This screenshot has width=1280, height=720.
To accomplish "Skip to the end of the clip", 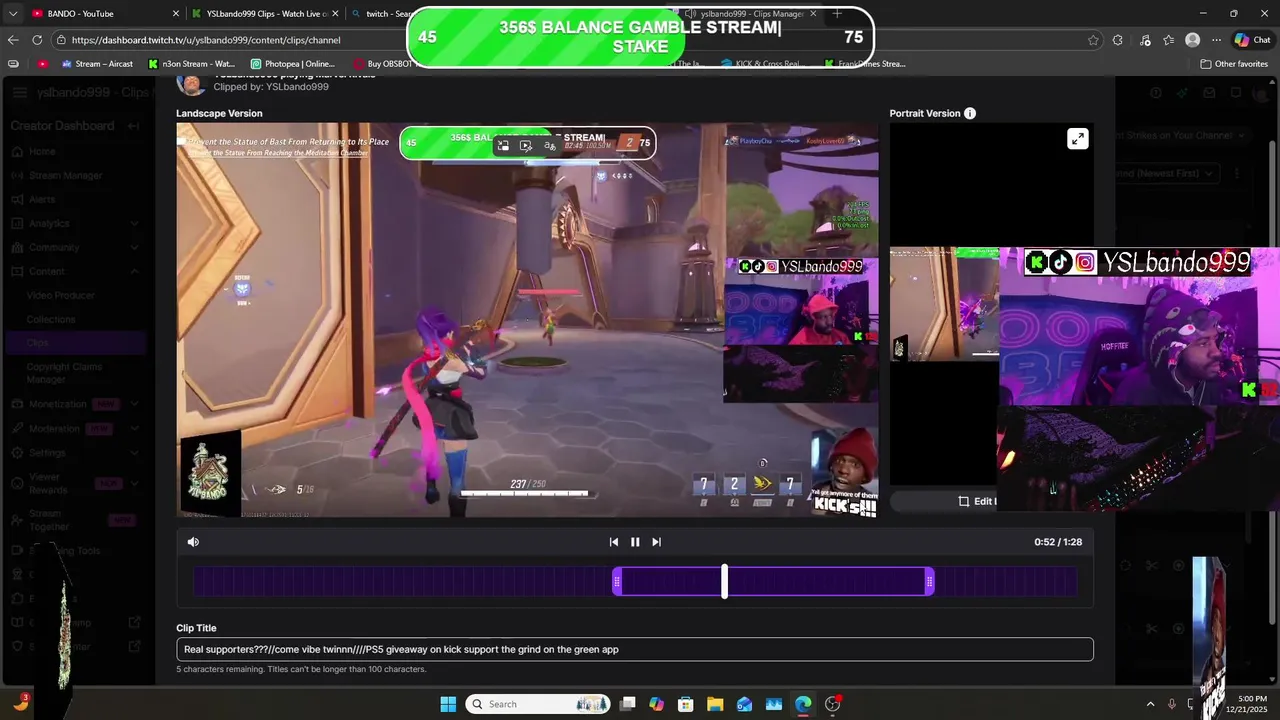I will coord(656,542).
